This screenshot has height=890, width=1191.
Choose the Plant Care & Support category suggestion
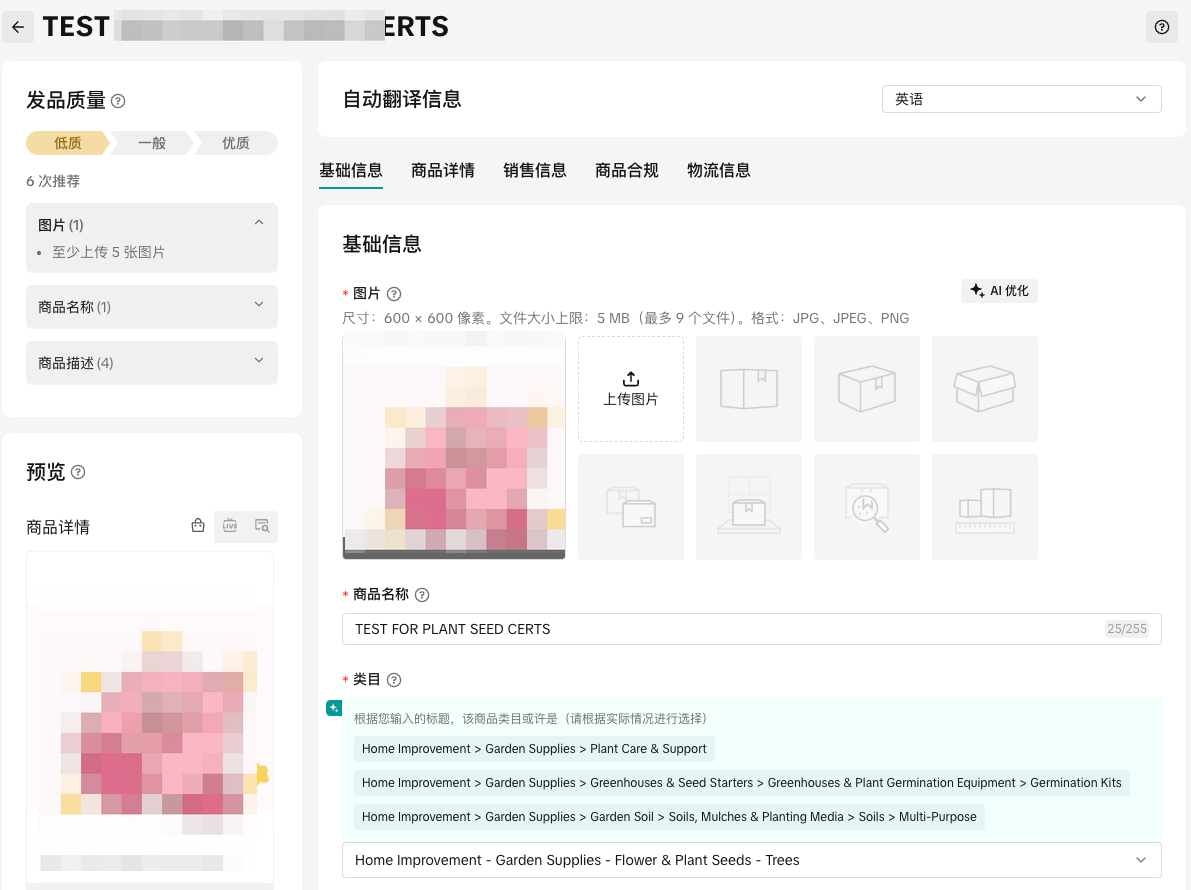click(x=534, y=749)
